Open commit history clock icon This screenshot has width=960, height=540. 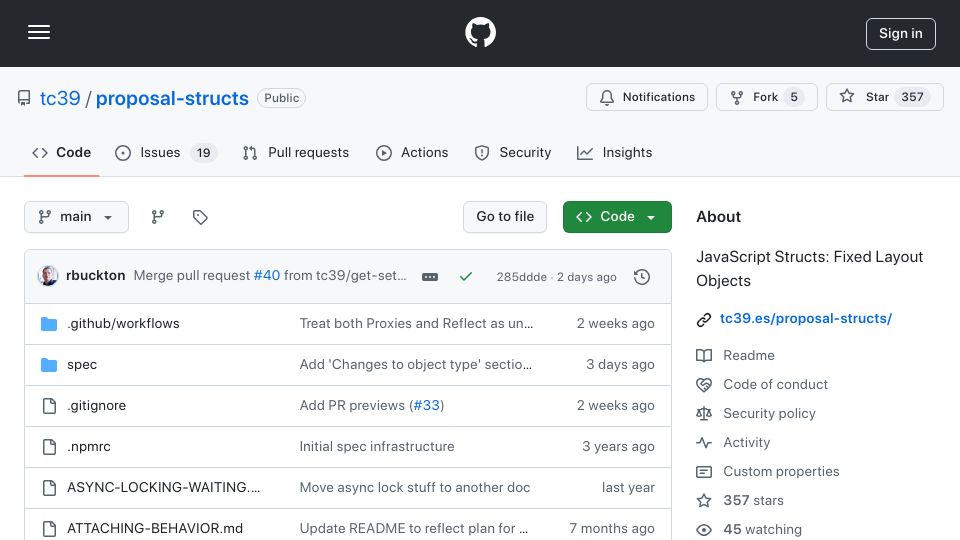pos(642,277)
